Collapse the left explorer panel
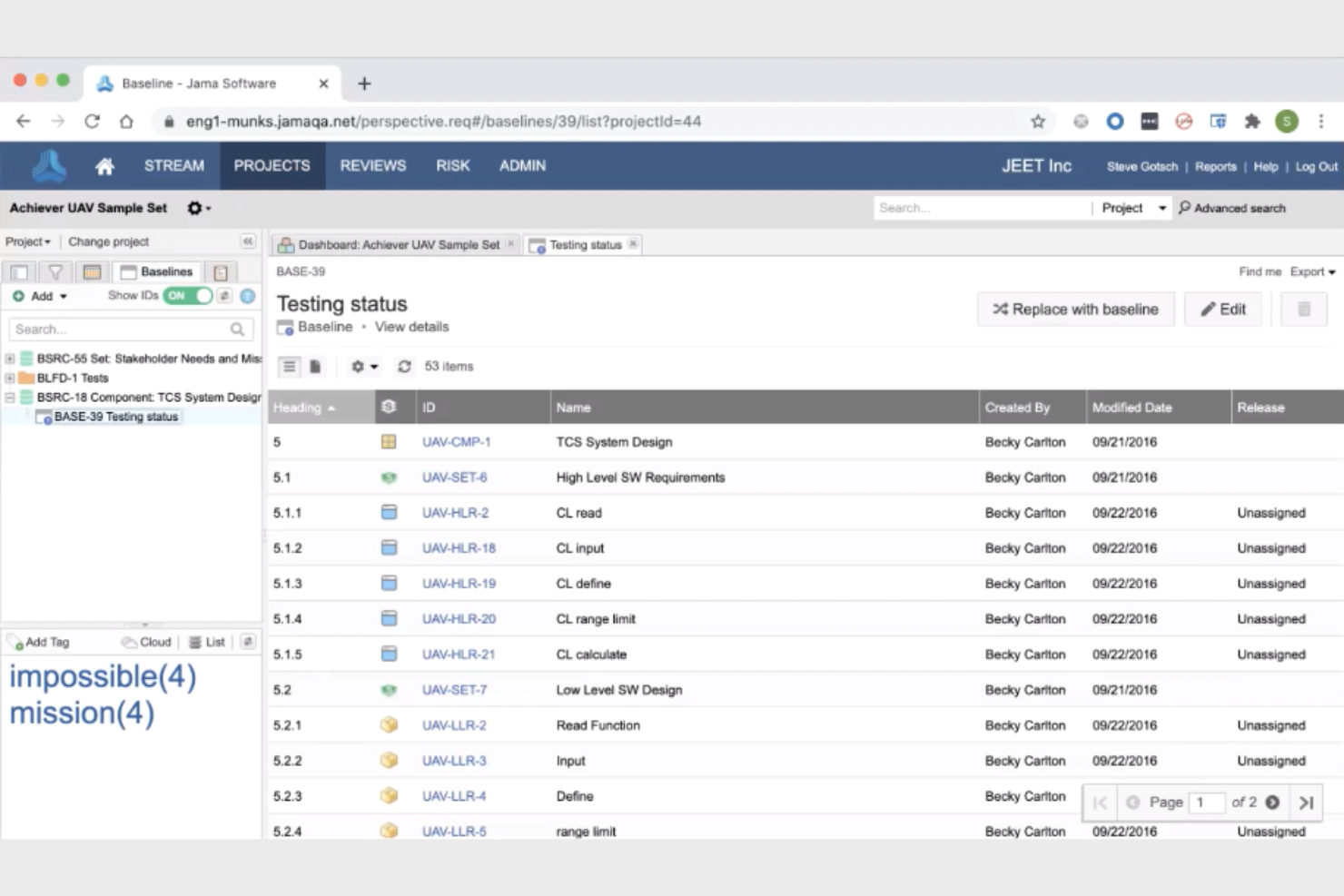 click(247, 241)
